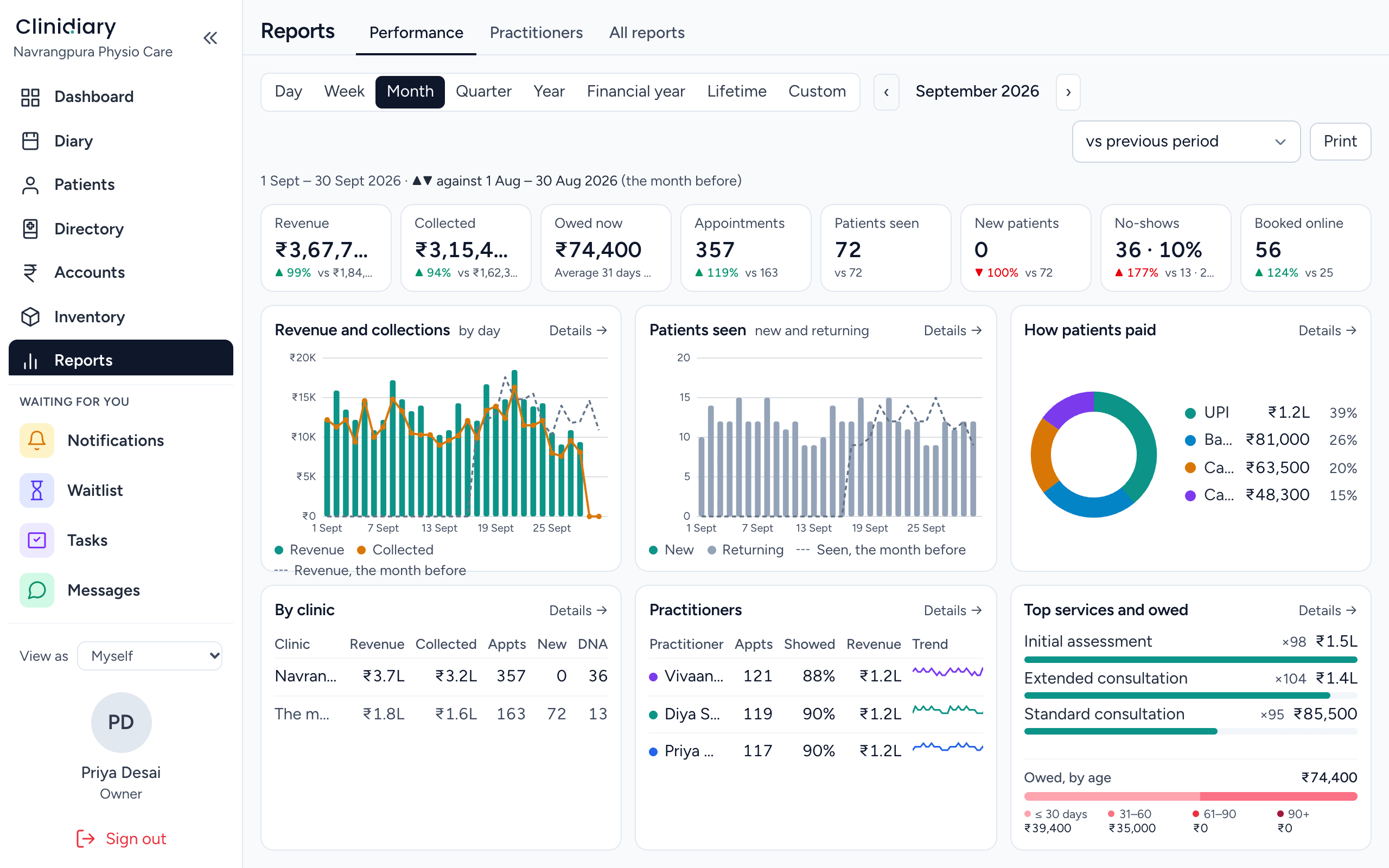Click the Diya S... practitioner row
This screenshot has width=1389, height=868.
(x=815, y=714)
